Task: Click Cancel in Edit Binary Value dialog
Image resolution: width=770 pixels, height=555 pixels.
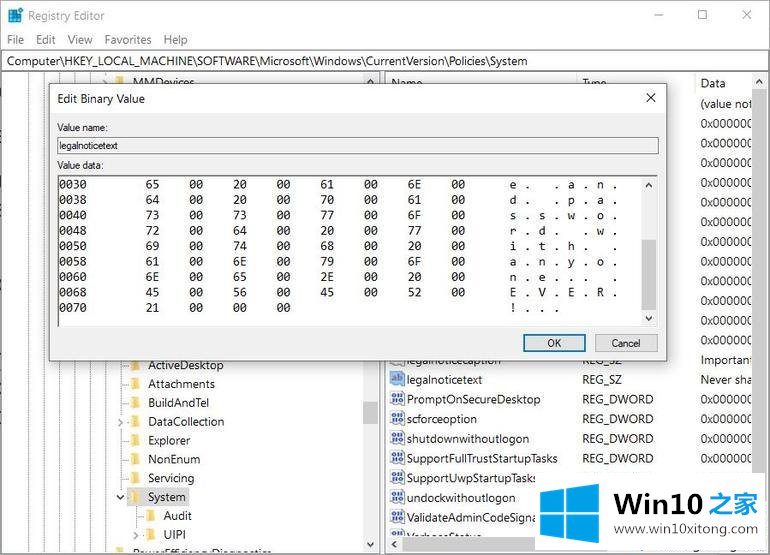Action: [x=626, y=343]
